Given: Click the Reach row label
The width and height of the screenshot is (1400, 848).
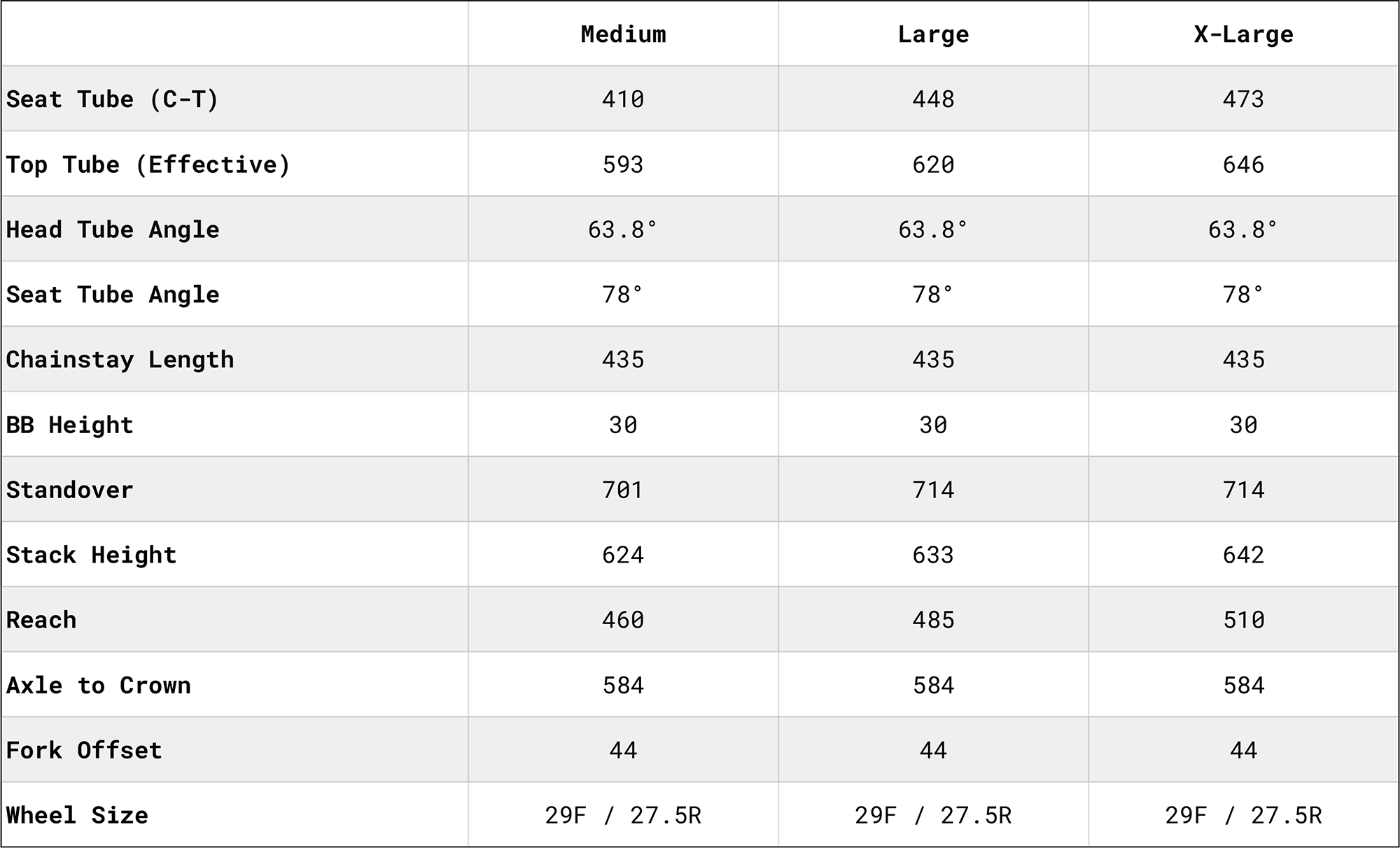Looking at the screenshot, I should click(x=41, y=620).
